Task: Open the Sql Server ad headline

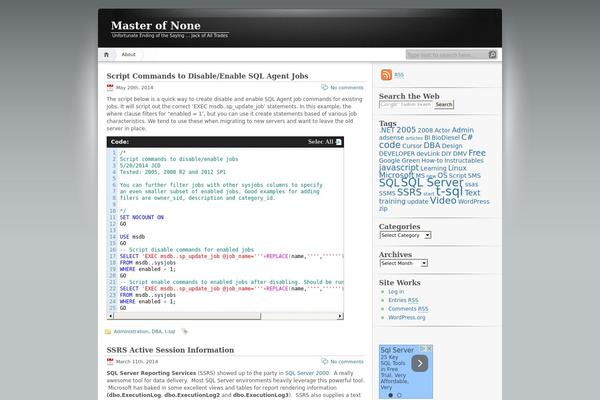Action: click(x=397, y=350)
